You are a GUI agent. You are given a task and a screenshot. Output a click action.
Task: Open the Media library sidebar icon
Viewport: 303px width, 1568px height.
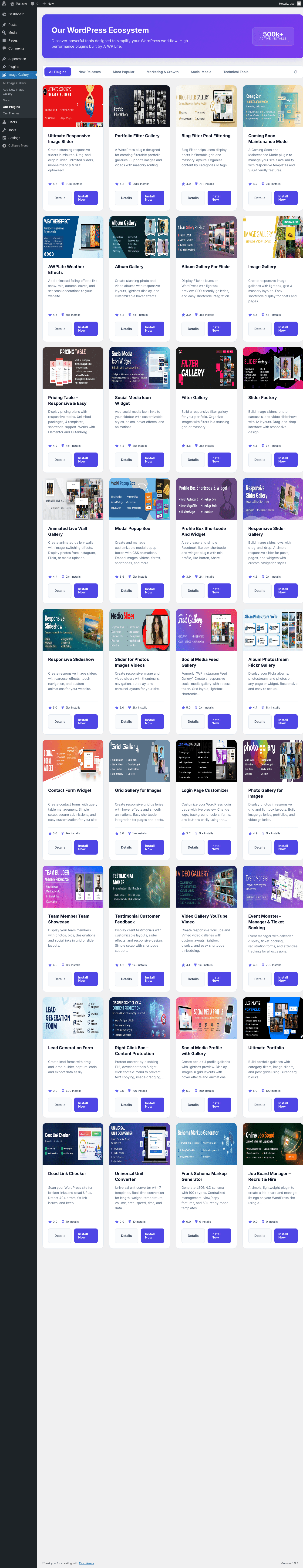tap(4, 32)
